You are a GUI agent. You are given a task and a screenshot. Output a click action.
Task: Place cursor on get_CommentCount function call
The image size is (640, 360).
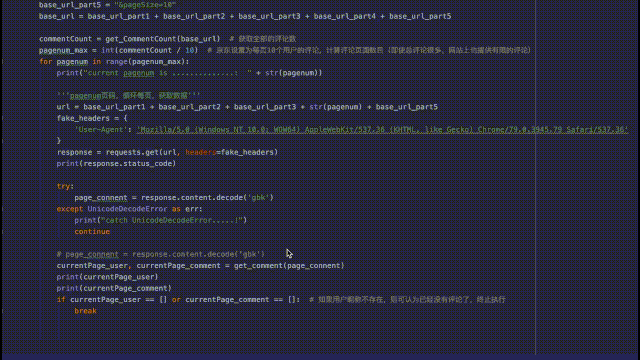pyautogui.click(x=162, y=39)
